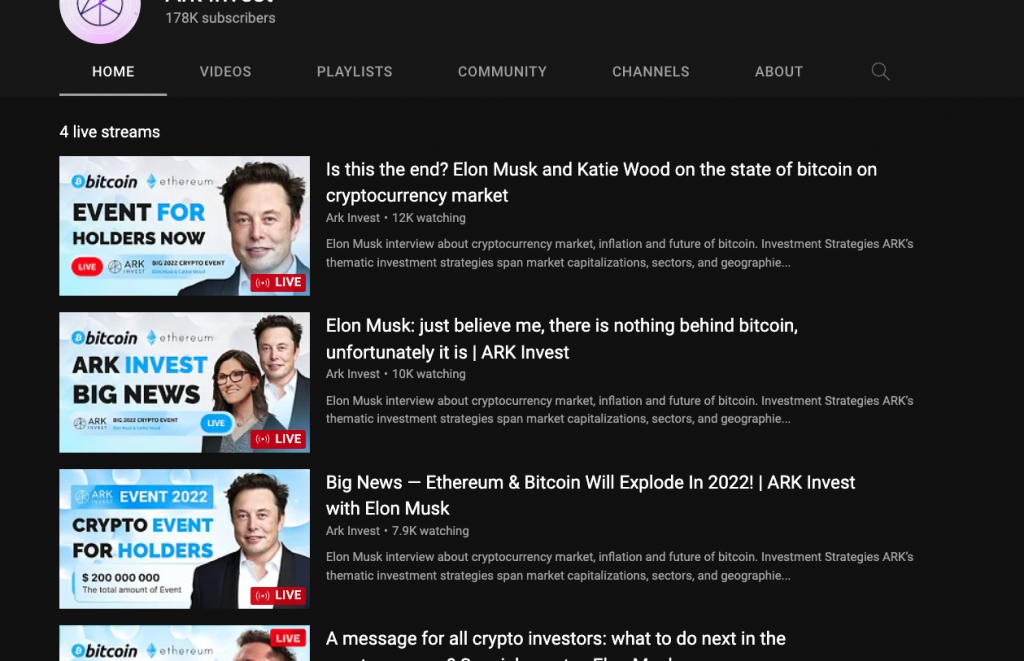Image resolution: width=1024 pixels, height=661 pixels.
Task: Switch to the Videos tab
Action: pos(225,72)
